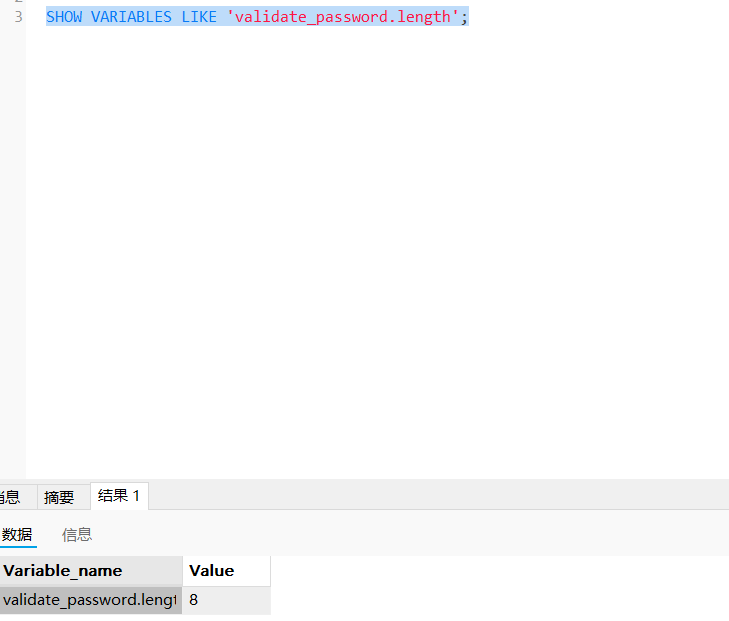Switch to the 信息 info sub-tab

77,535
